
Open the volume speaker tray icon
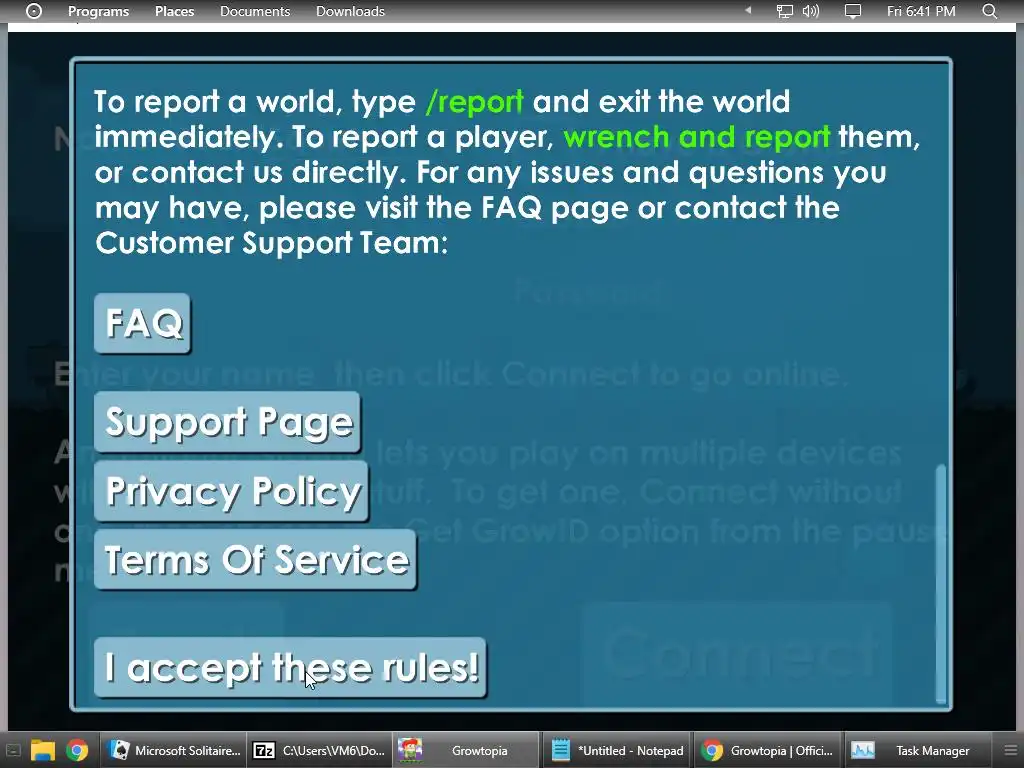810,11
